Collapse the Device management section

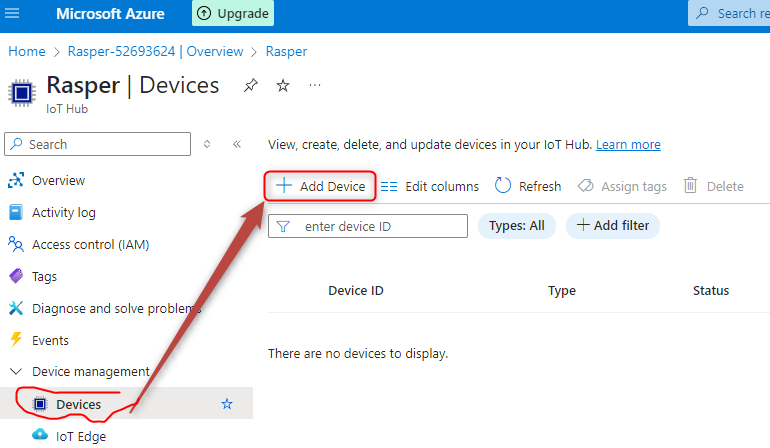[15, 372]
